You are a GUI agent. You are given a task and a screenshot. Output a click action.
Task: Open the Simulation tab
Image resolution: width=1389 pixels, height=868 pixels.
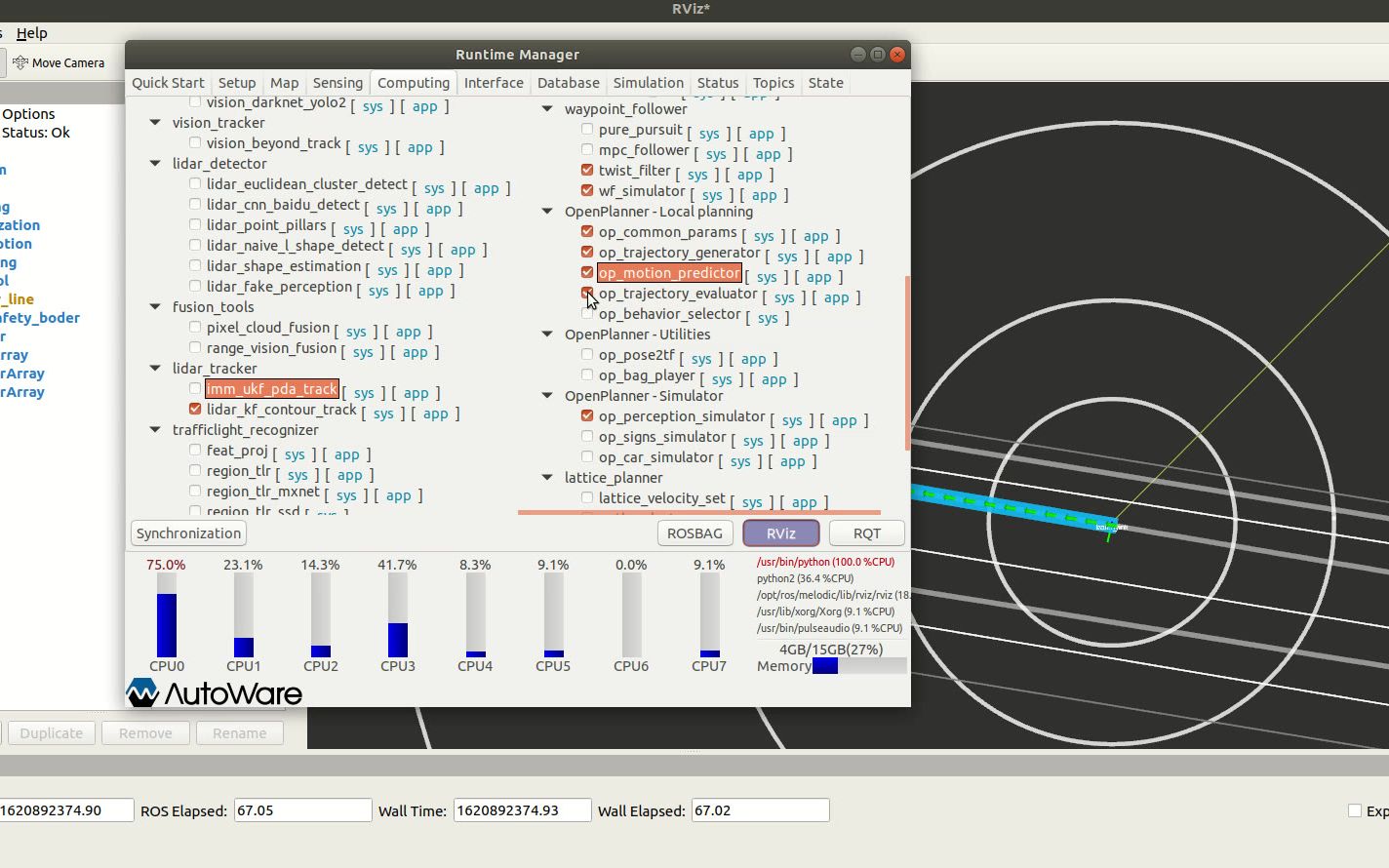click(x=648, y=83)
